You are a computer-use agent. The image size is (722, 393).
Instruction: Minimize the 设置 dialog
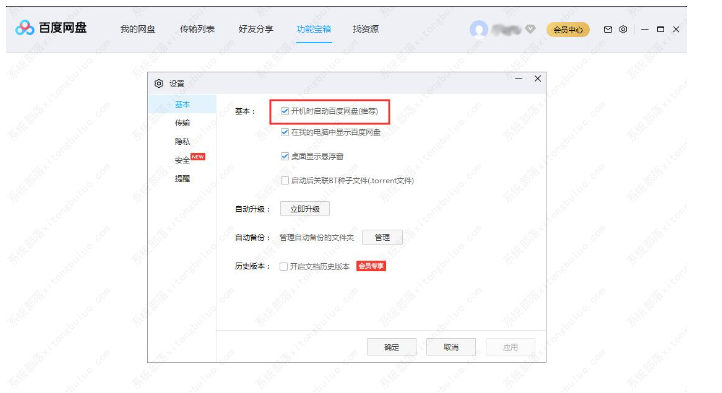click(518, 79)
